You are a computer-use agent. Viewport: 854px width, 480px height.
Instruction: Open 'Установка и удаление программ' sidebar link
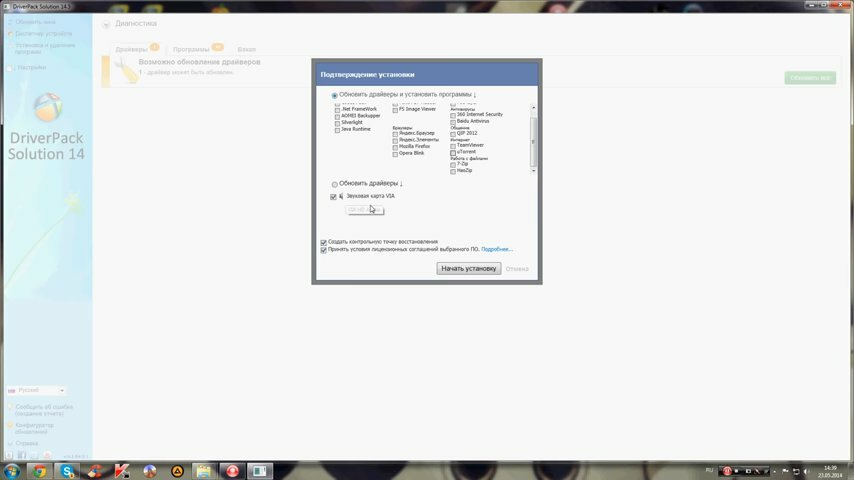pyautogui.click(x=45, y=48)
